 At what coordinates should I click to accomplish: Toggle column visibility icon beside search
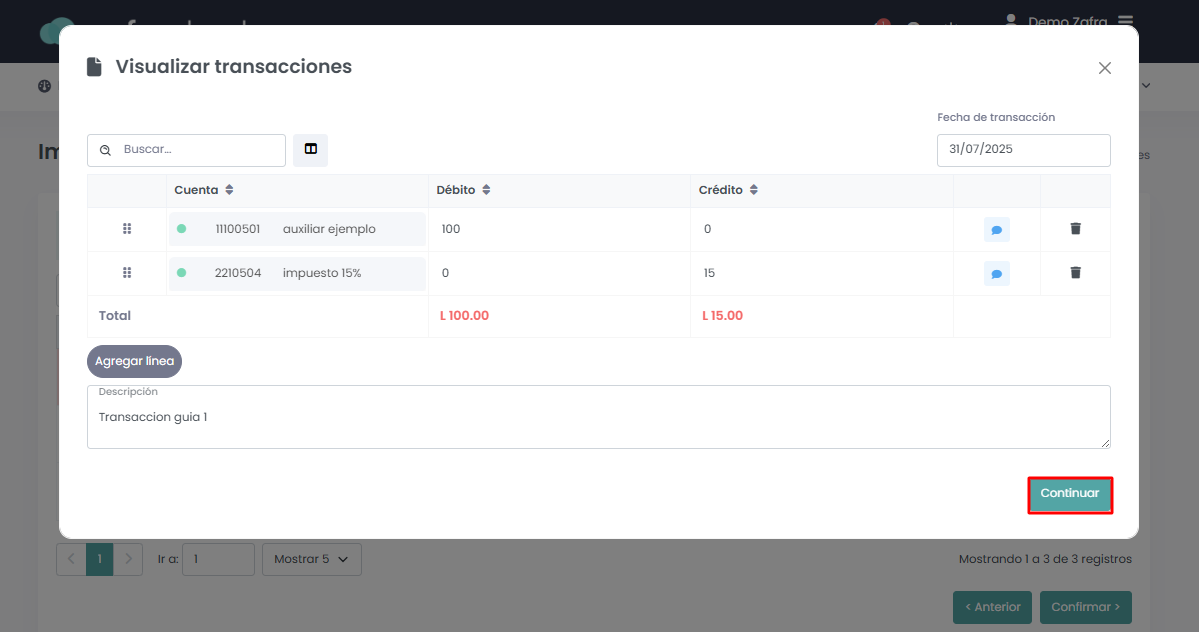310,150
